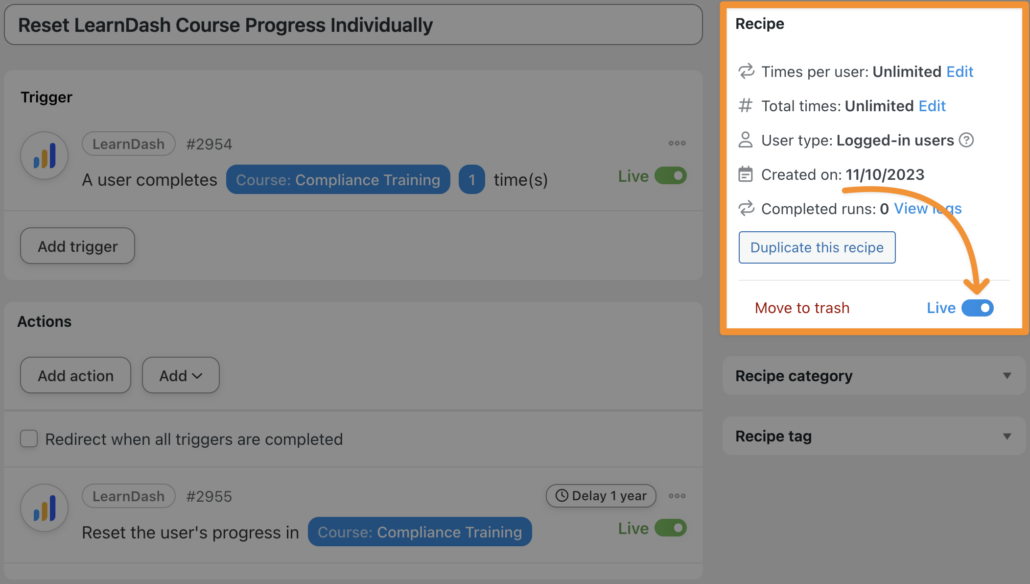Open the reset action's ellipsis menu
This screenshot has height=584, width=1030.
[x=677, y=495]
